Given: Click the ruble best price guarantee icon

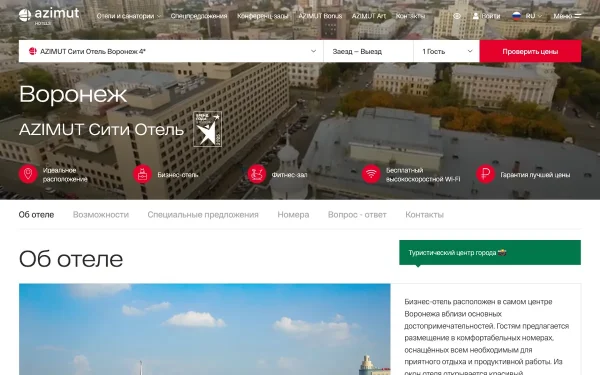Looking at the screenshot, I should click(486, 174).
